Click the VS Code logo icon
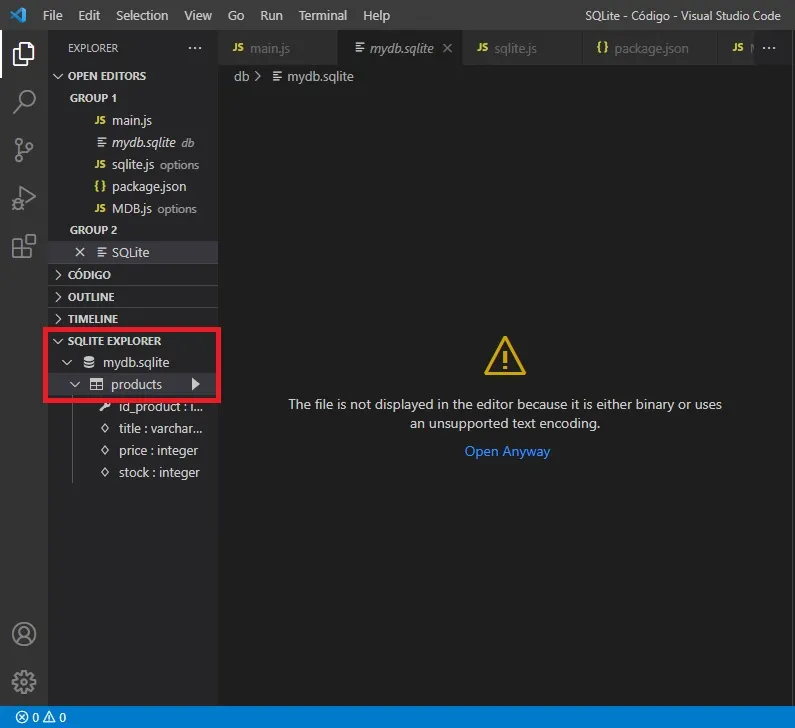 [x=18, y=15]
